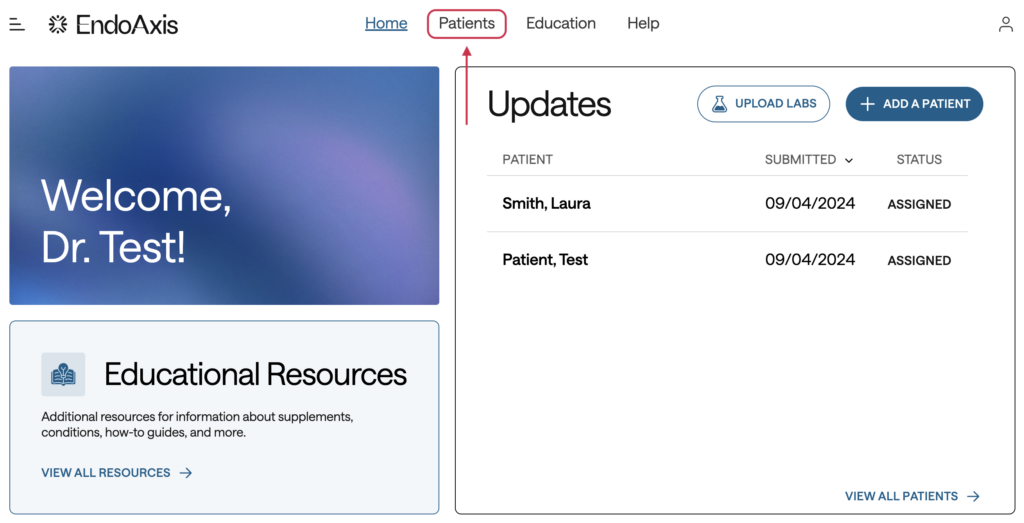The image size is (1024, 523).
Task: Click the arrow beside View All Patients
Action: (973, 496)
